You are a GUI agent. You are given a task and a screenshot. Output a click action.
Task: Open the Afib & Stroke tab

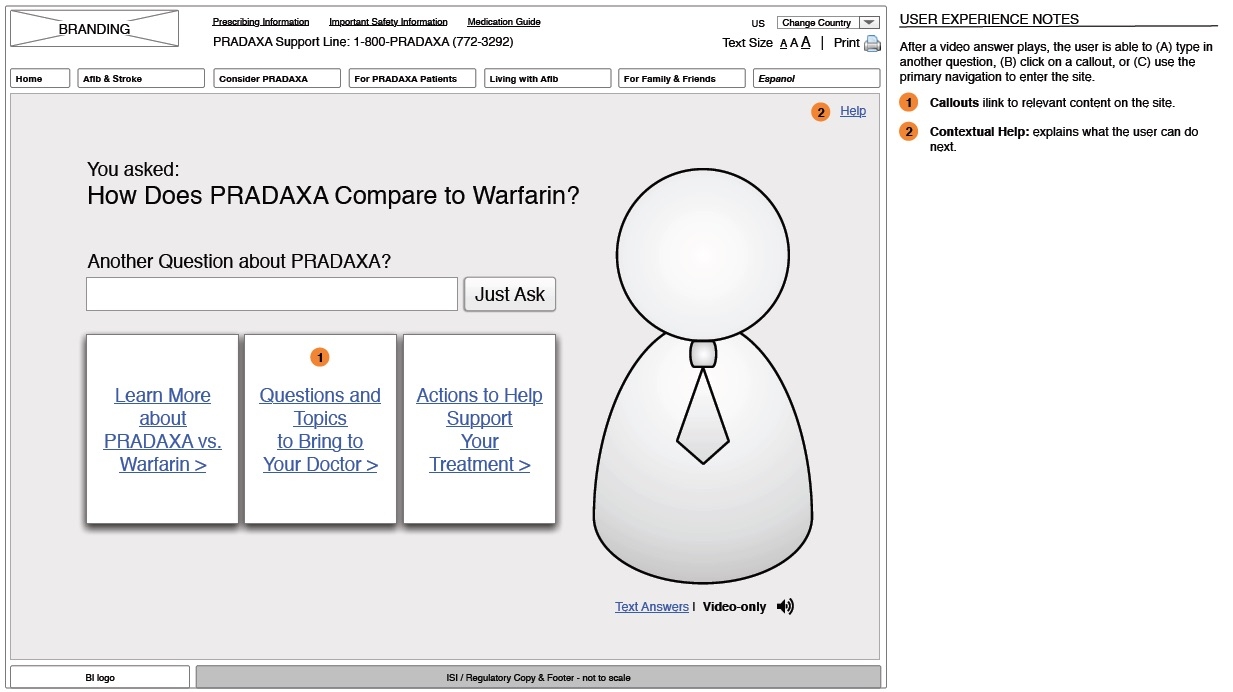pyautogui.click(x=141, y=79)
